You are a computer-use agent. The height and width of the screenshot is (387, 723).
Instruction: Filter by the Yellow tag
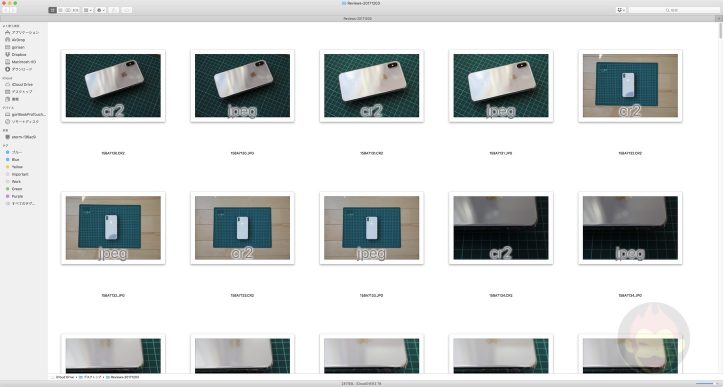pos(14,167)
